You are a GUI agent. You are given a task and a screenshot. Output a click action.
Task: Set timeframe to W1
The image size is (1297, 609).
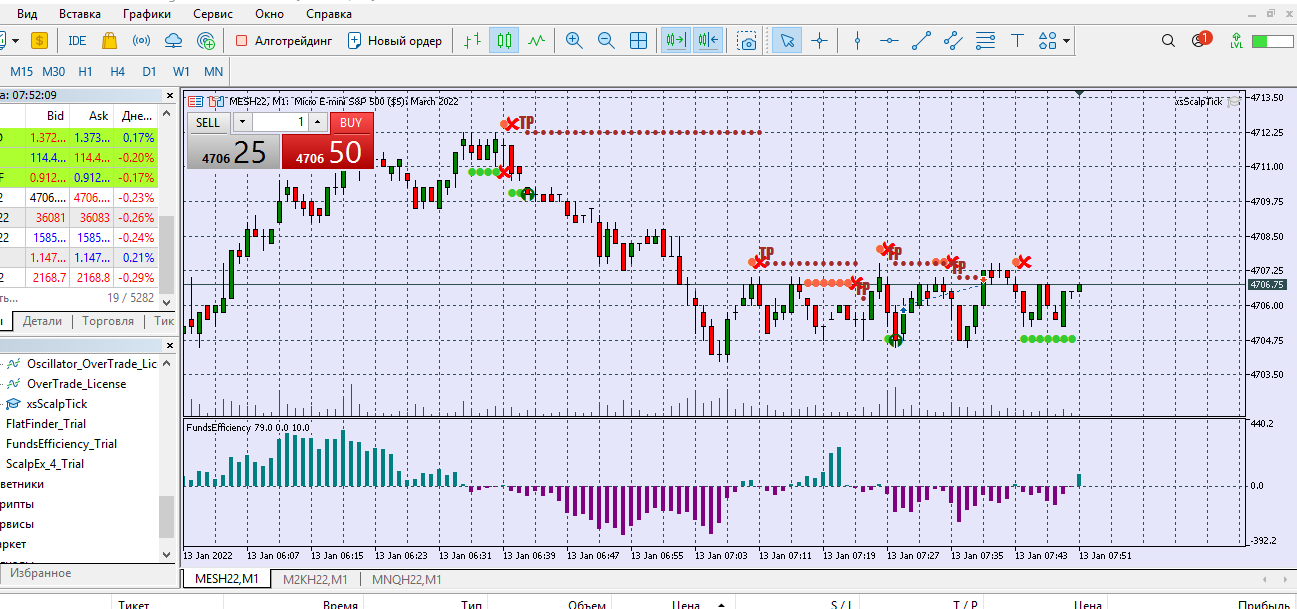(x=181, y=72)
